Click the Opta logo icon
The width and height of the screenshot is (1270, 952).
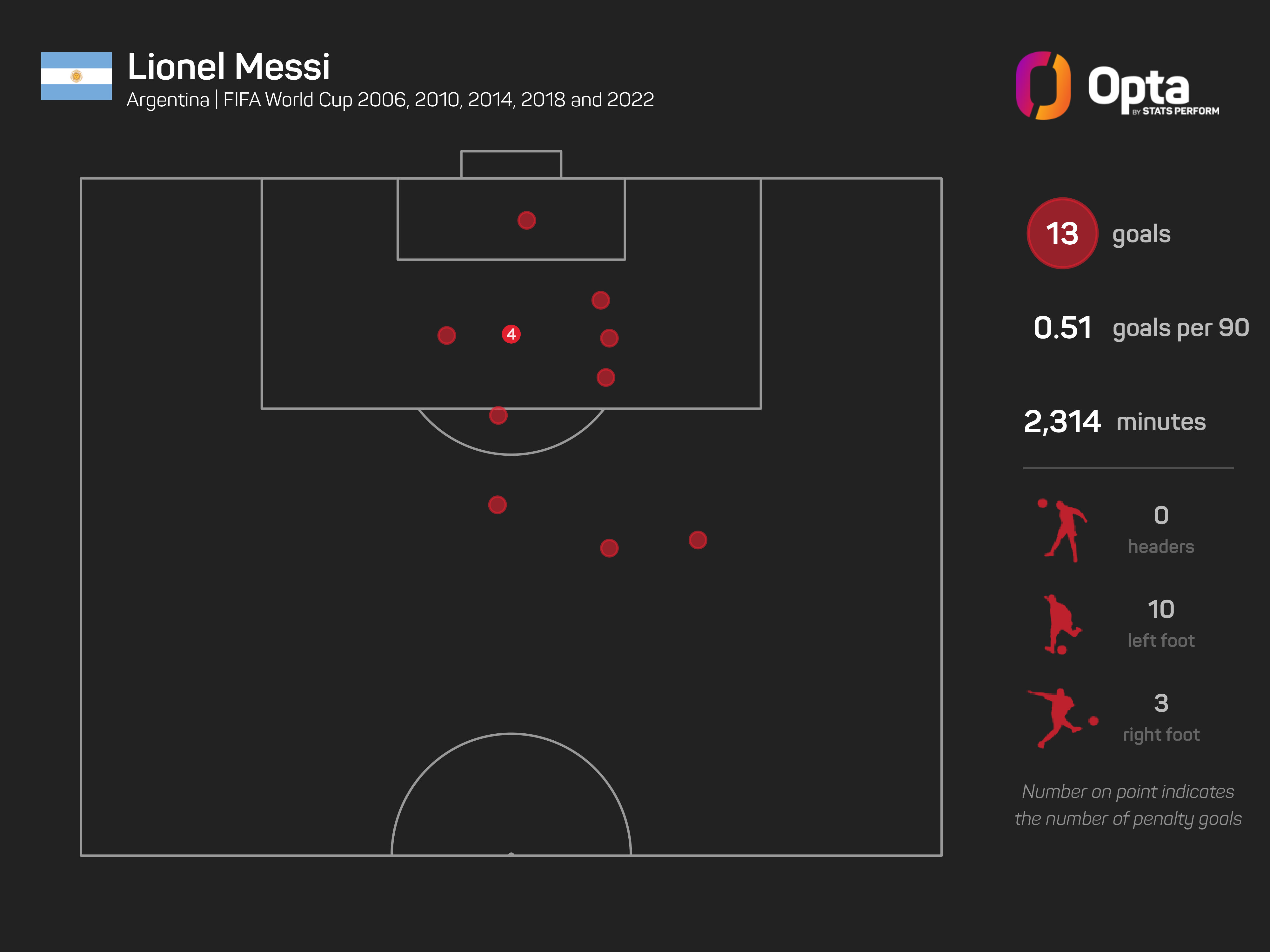[1043, 86]
